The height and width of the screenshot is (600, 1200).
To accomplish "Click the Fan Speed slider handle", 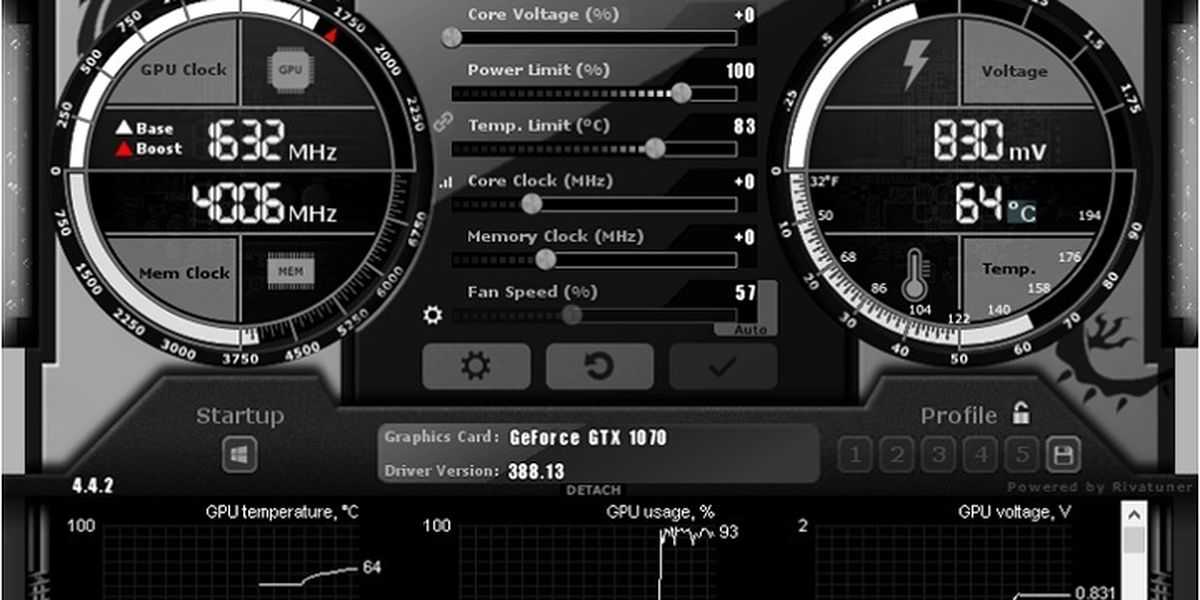I will (x=572, y=315).
